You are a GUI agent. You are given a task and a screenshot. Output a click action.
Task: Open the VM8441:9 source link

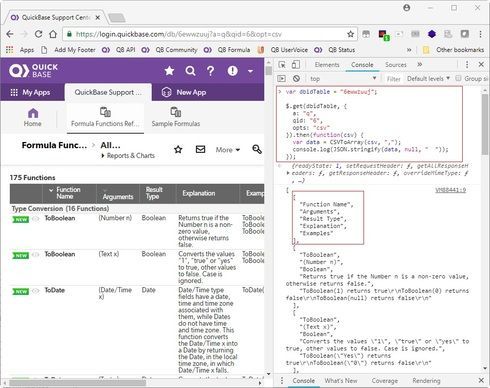tap(450, 190)
